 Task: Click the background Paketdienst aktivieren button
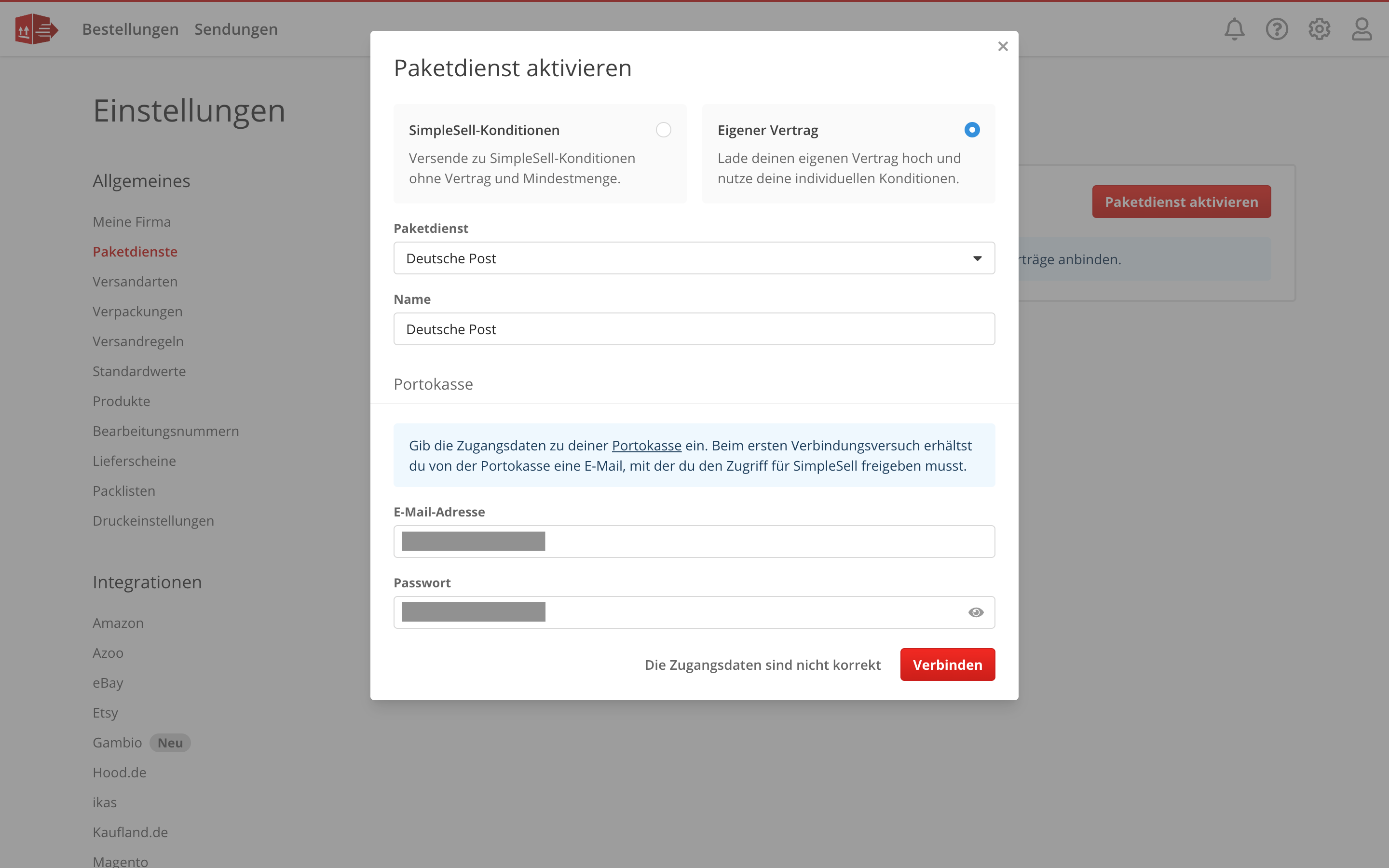[x=1181, y=202]
